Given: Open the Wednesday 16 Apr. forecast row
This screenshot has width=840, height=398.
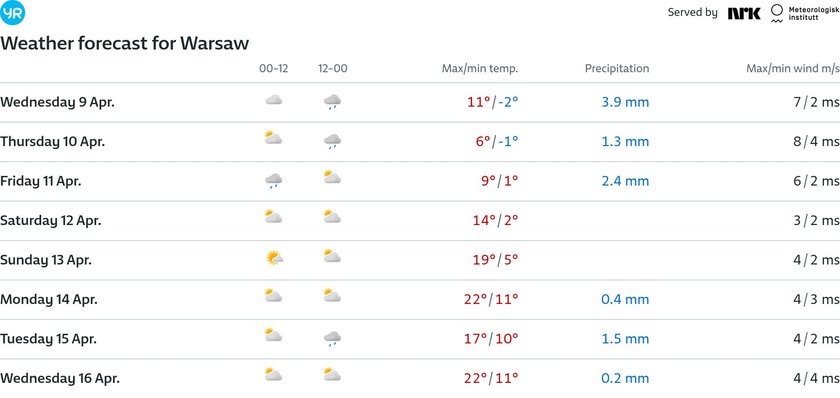Looking at the screenshot, I should [x=420, y=378].
